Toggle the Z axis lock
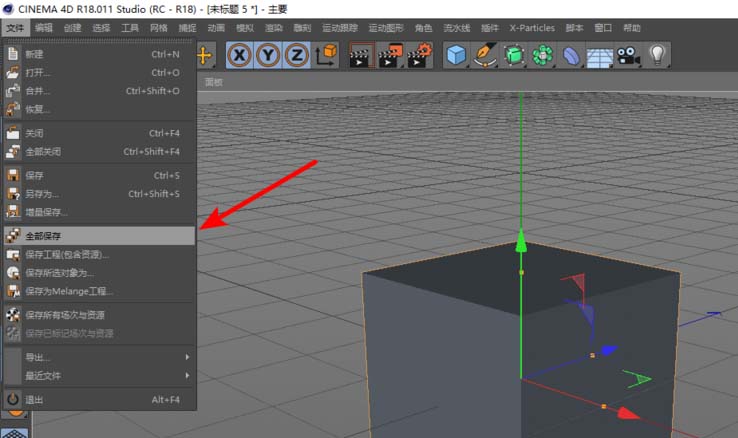Viewport: 738px width, 438px height. click(x=295, y=55)
